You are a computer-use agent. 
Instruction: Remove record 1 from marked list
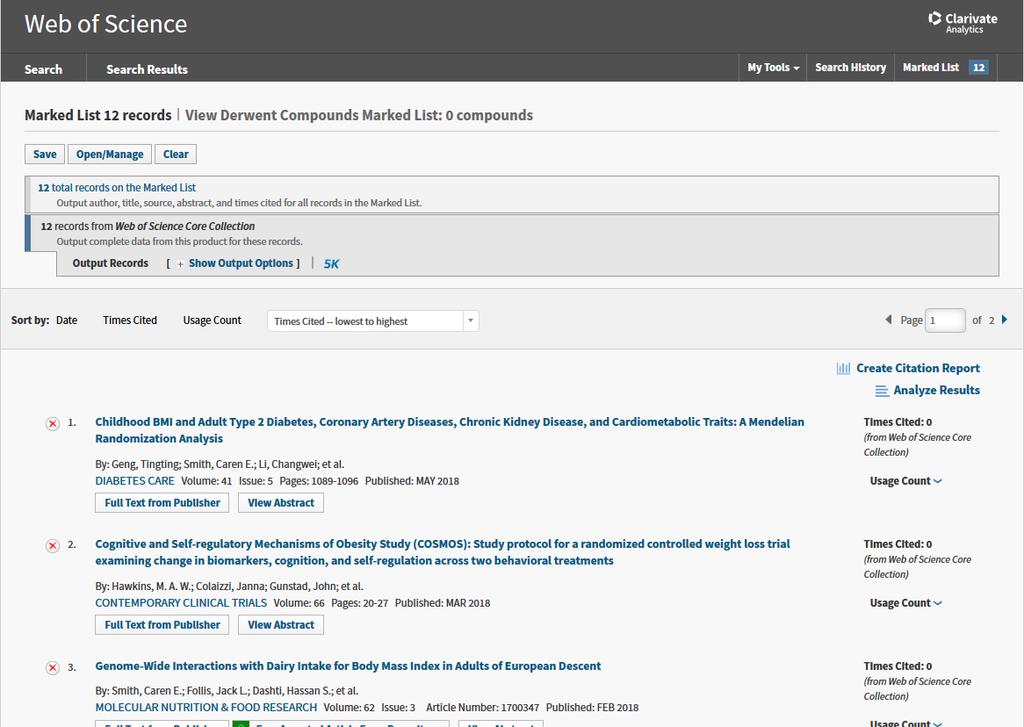pyautogui.click(x=53, y=423)
